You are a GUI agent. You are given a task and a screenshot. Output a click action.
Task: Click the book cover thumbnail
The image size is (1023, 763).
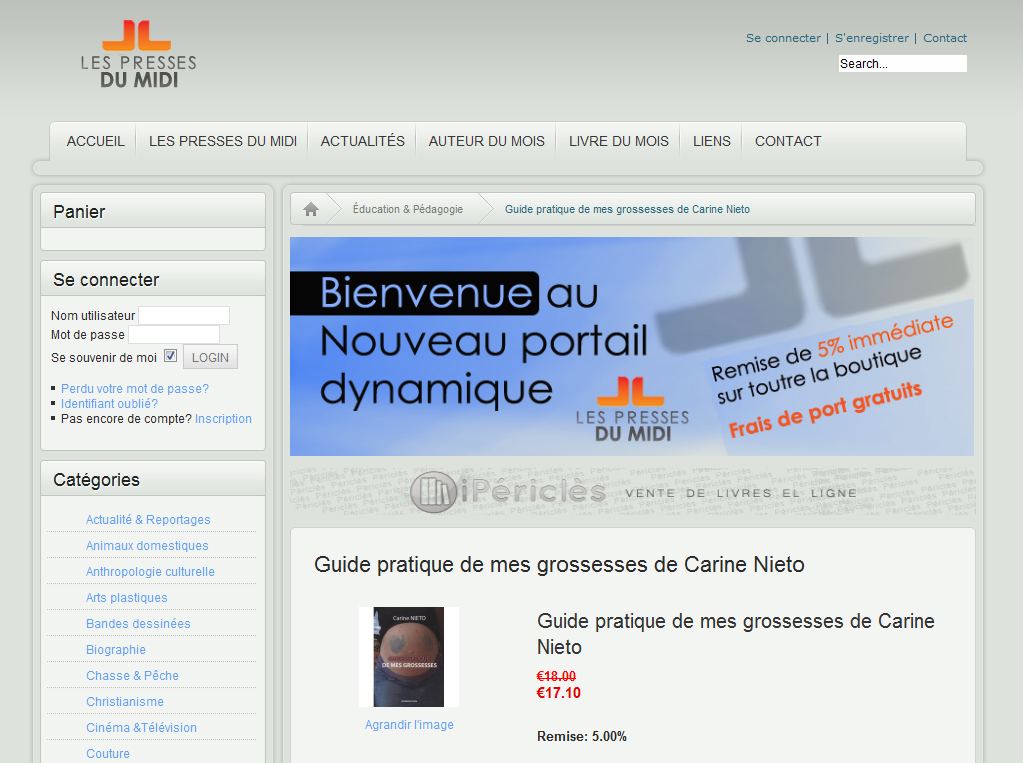pyautogui.click(x=408, y=657)
